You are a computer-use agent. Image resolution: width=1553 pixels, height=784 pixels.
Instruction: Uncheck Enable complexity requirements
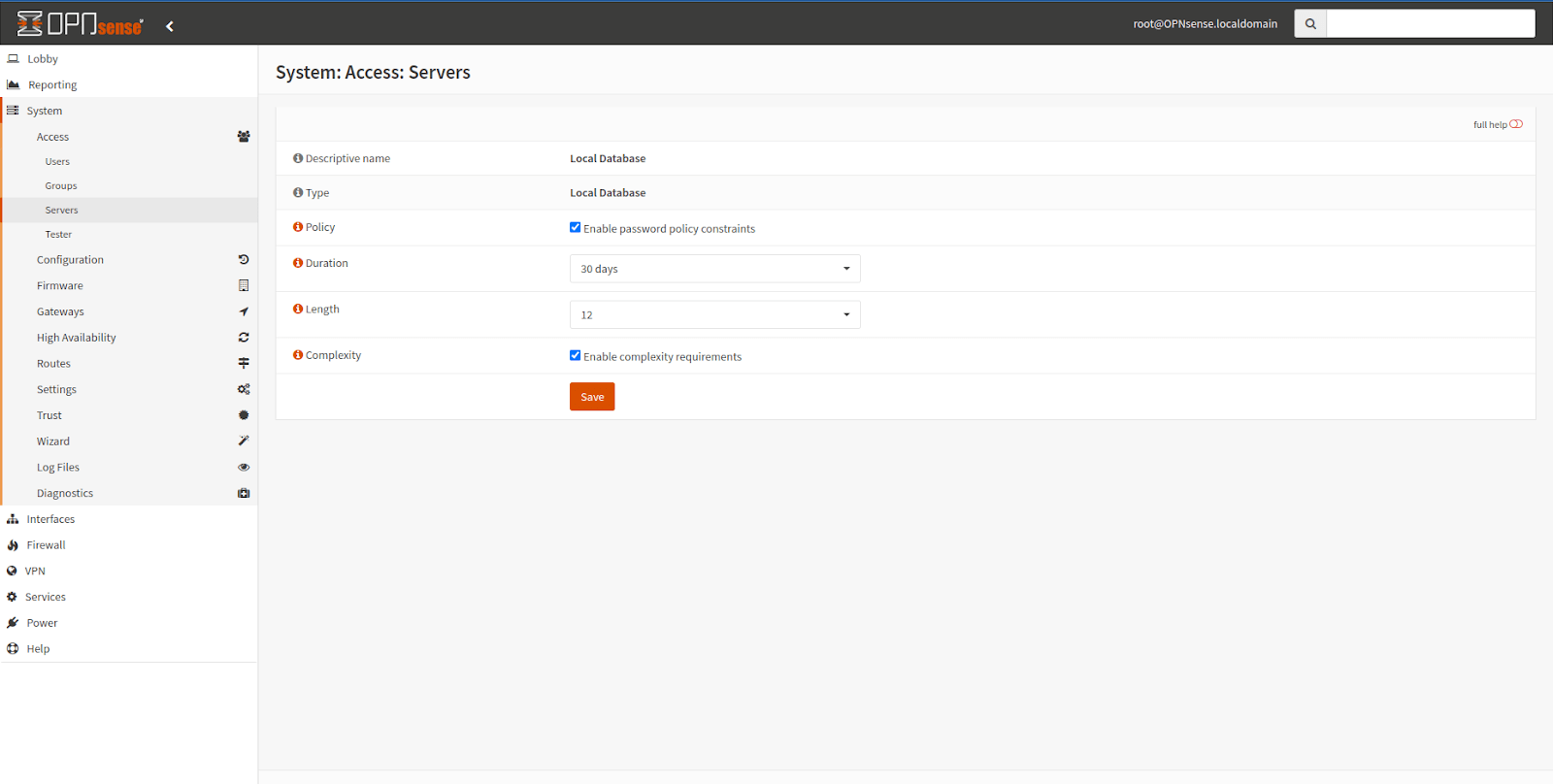(x=576, y=356)
